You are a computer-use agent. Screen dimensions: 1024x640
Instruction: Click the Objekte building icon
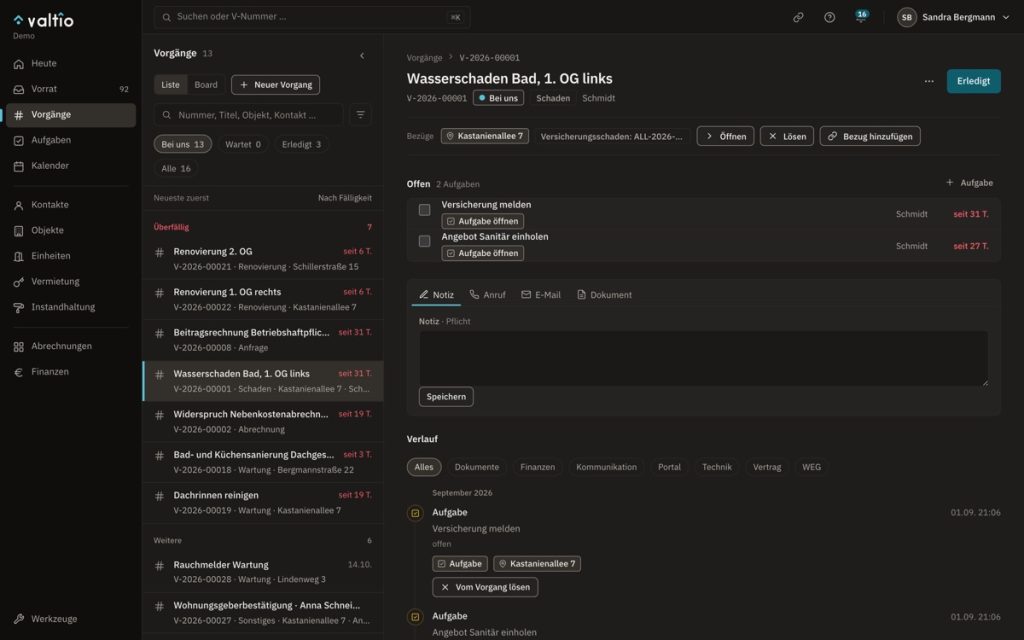click(x=19, y=231)
